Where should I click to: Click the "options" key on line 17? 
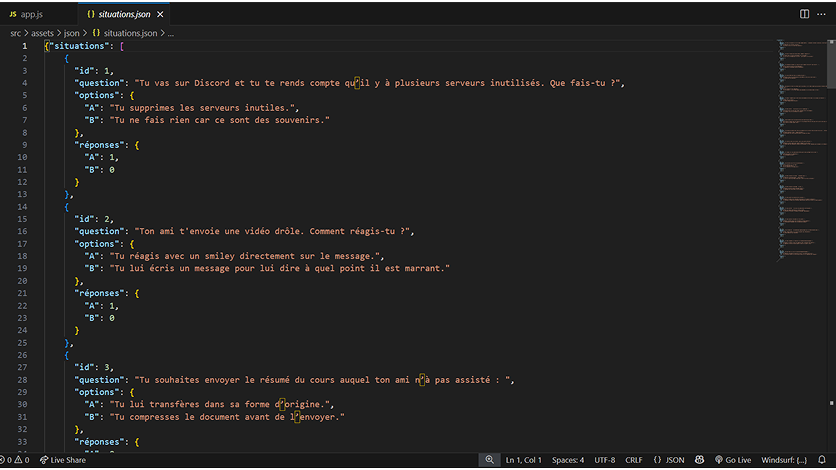[x=99, y=244]
